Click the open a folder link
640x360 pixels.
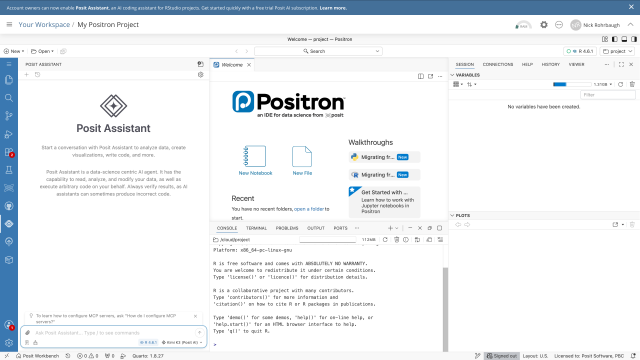coord(309,209)
